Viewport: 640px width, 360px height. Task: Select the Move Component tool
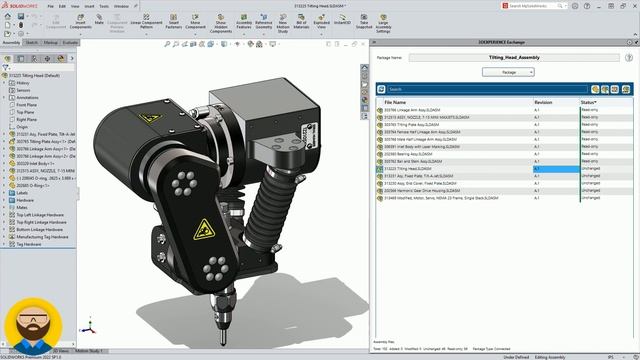(196, 21)
